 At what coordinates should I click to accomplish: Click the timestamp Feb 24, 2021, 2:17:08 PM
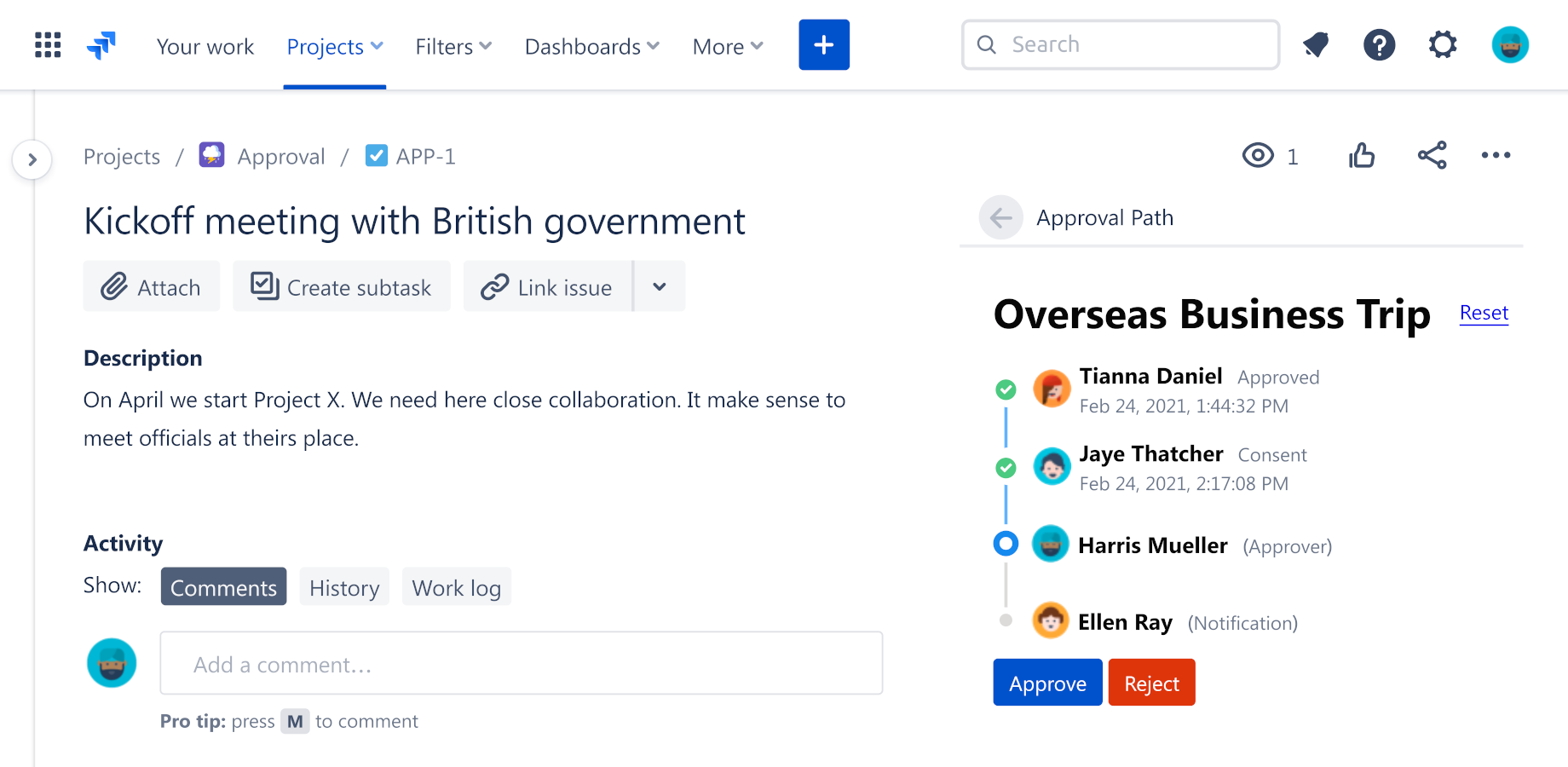tap(1184, 483)
